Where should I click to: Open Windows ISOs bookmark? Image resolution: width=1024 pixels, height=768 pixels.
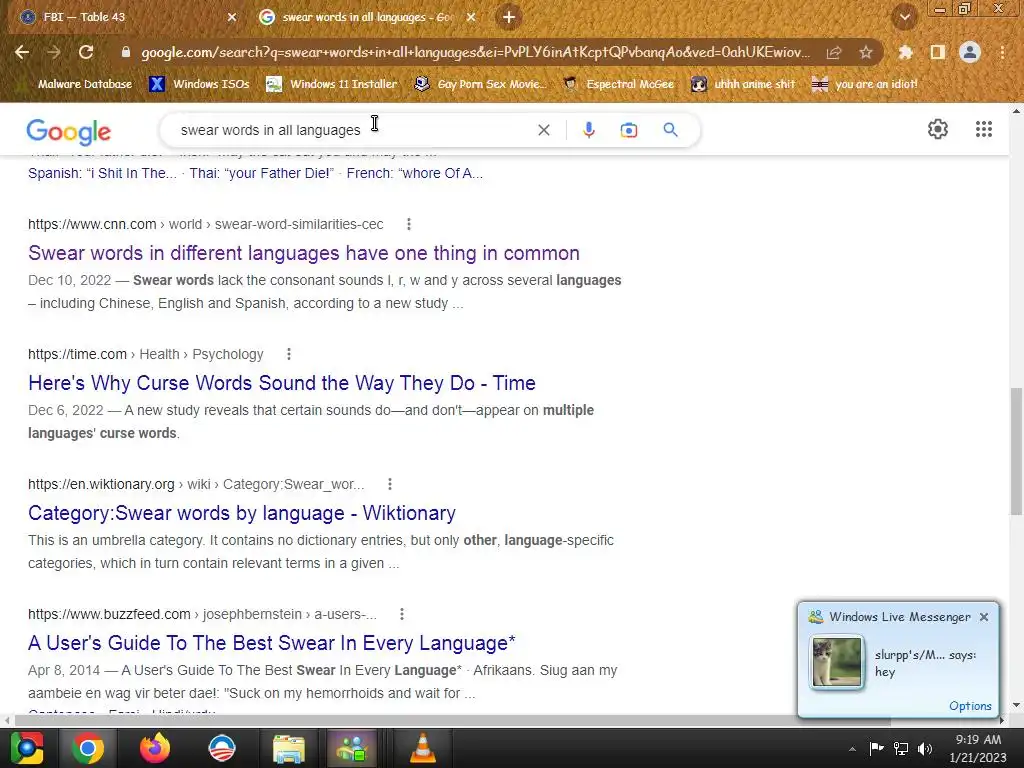tap(199, 84)
